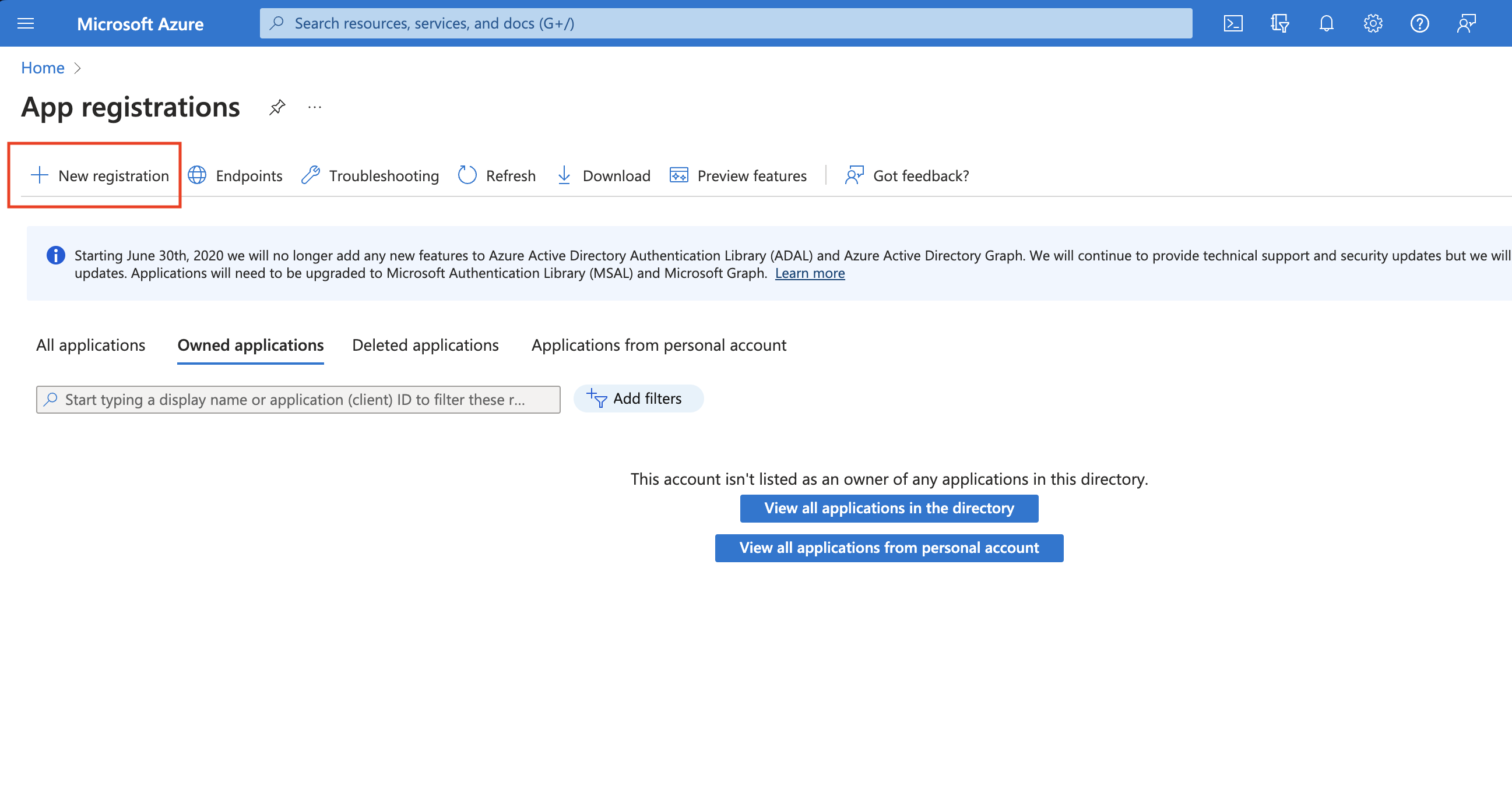The width and height of the screenshot is (1512, 804).
Task: Open the Directories and subscriptions filter icon
Action: pos(1279,23)
